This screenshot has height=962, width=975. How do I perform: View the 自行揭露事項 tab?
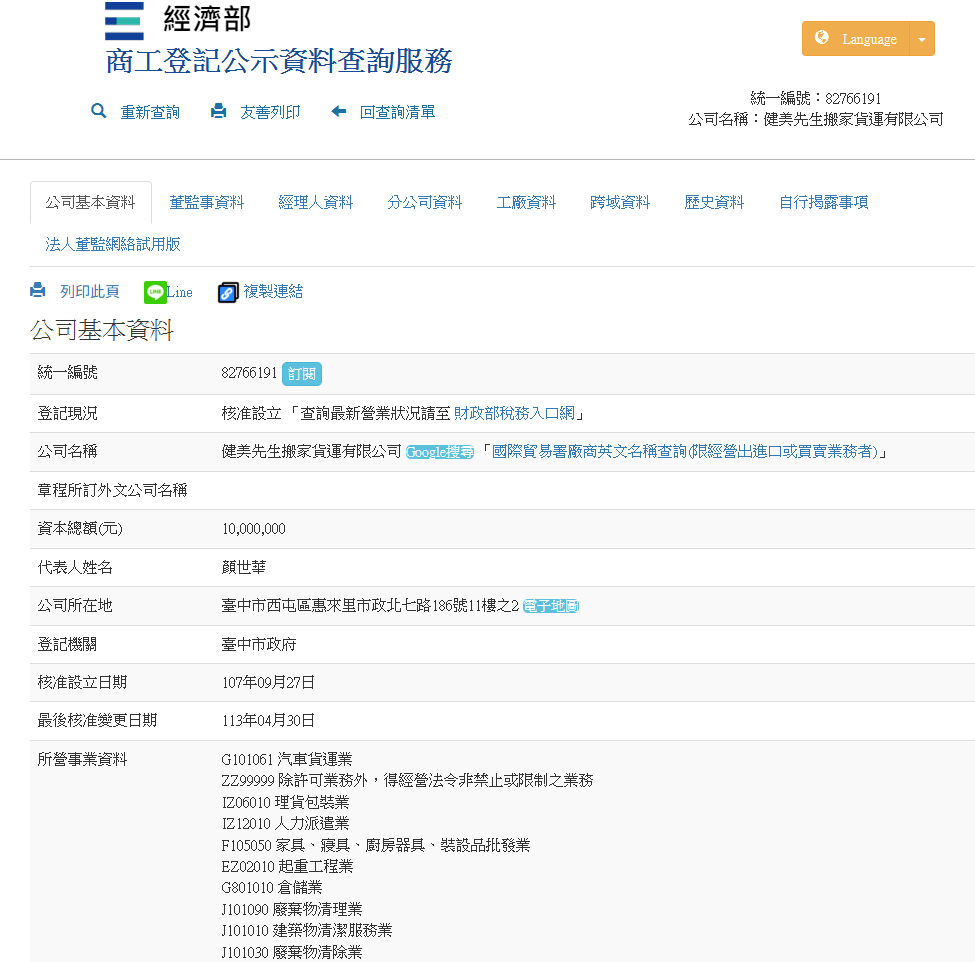(x=823, y=202)
